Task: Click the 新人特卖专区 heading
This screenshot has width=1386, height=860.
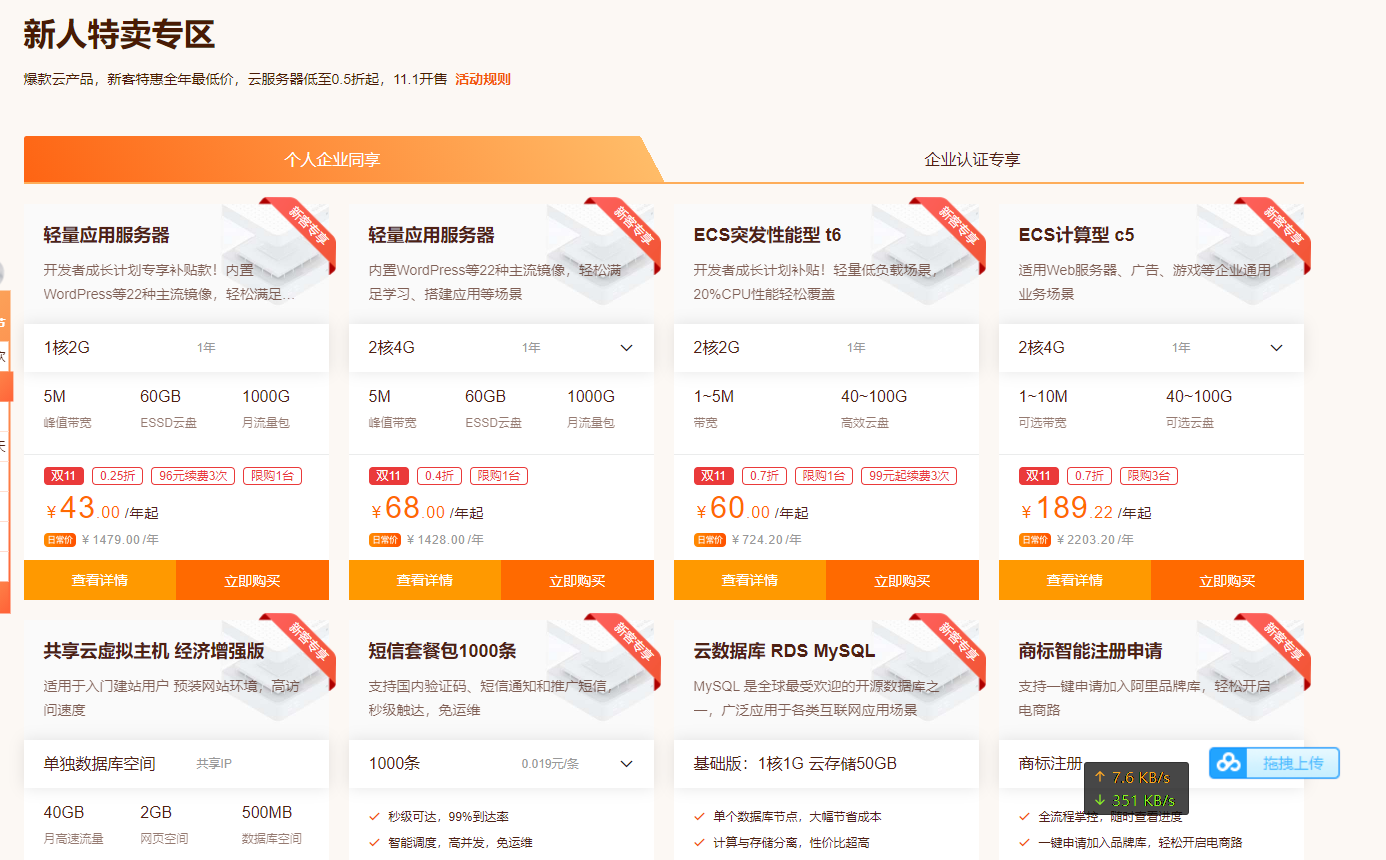Action: (119, 36)
